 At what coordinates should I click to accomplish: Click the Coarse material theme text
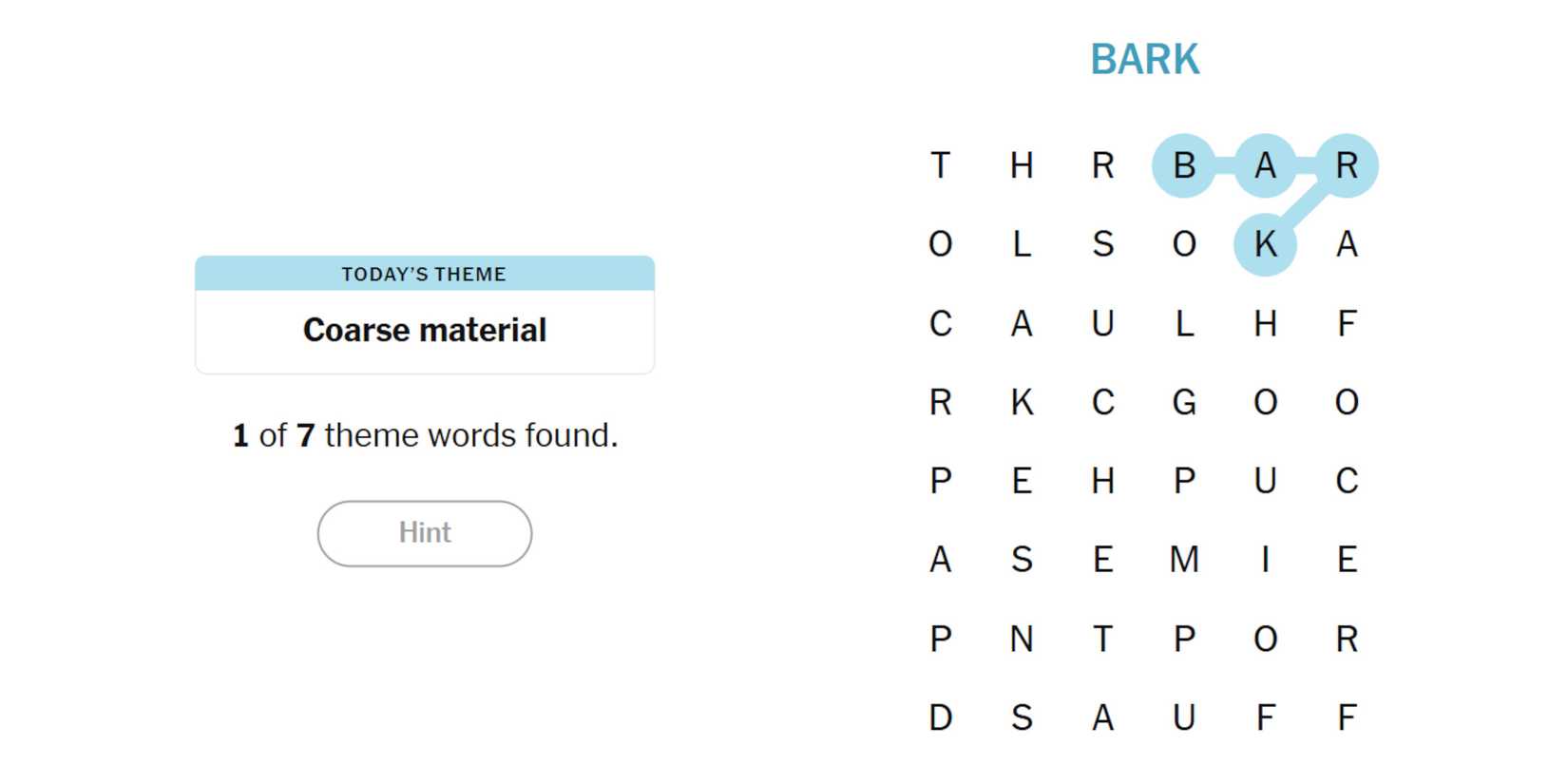point(424,330)
